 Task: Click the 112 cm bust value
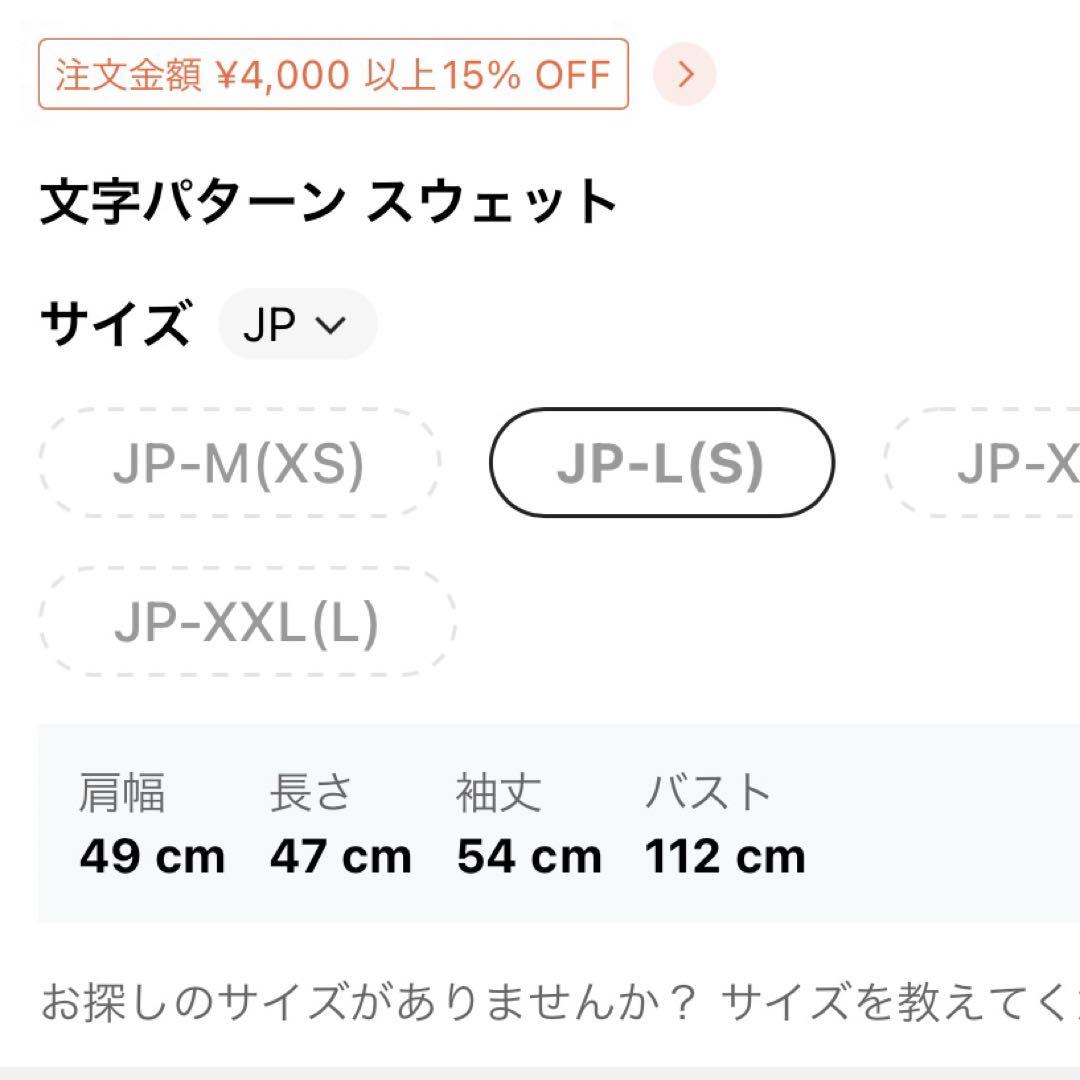(x=725, y=857)
